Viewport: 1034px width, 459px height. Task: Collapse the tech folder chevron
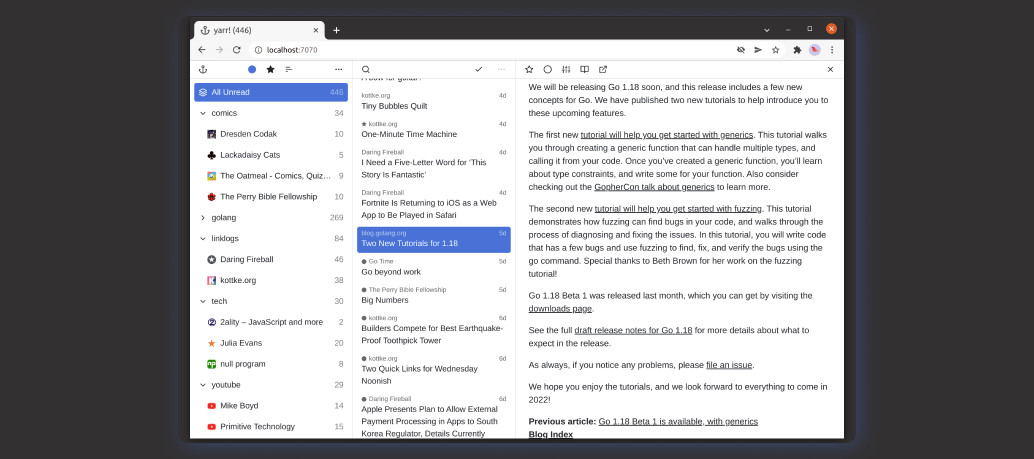tap(203, 301)
